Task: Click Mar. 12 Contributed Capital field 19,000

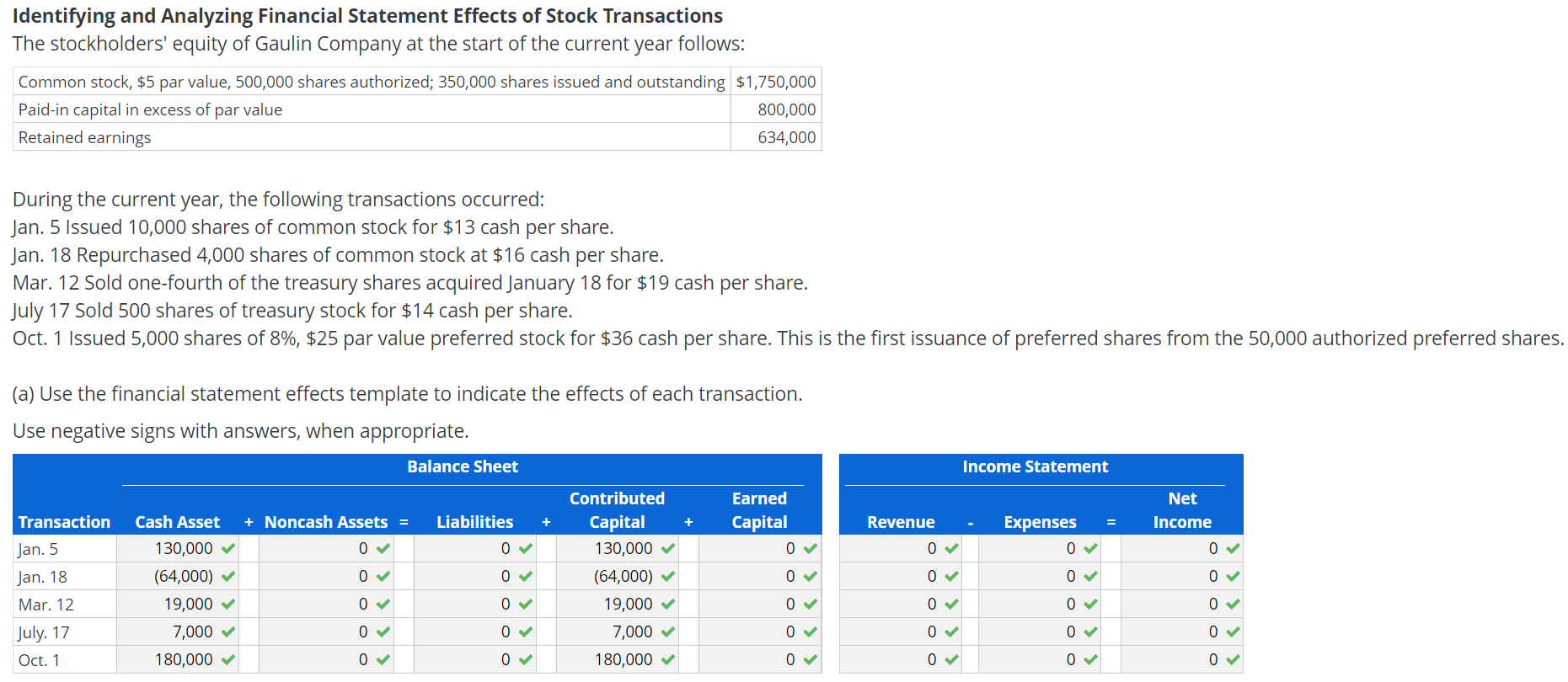Action: (618, 604)
